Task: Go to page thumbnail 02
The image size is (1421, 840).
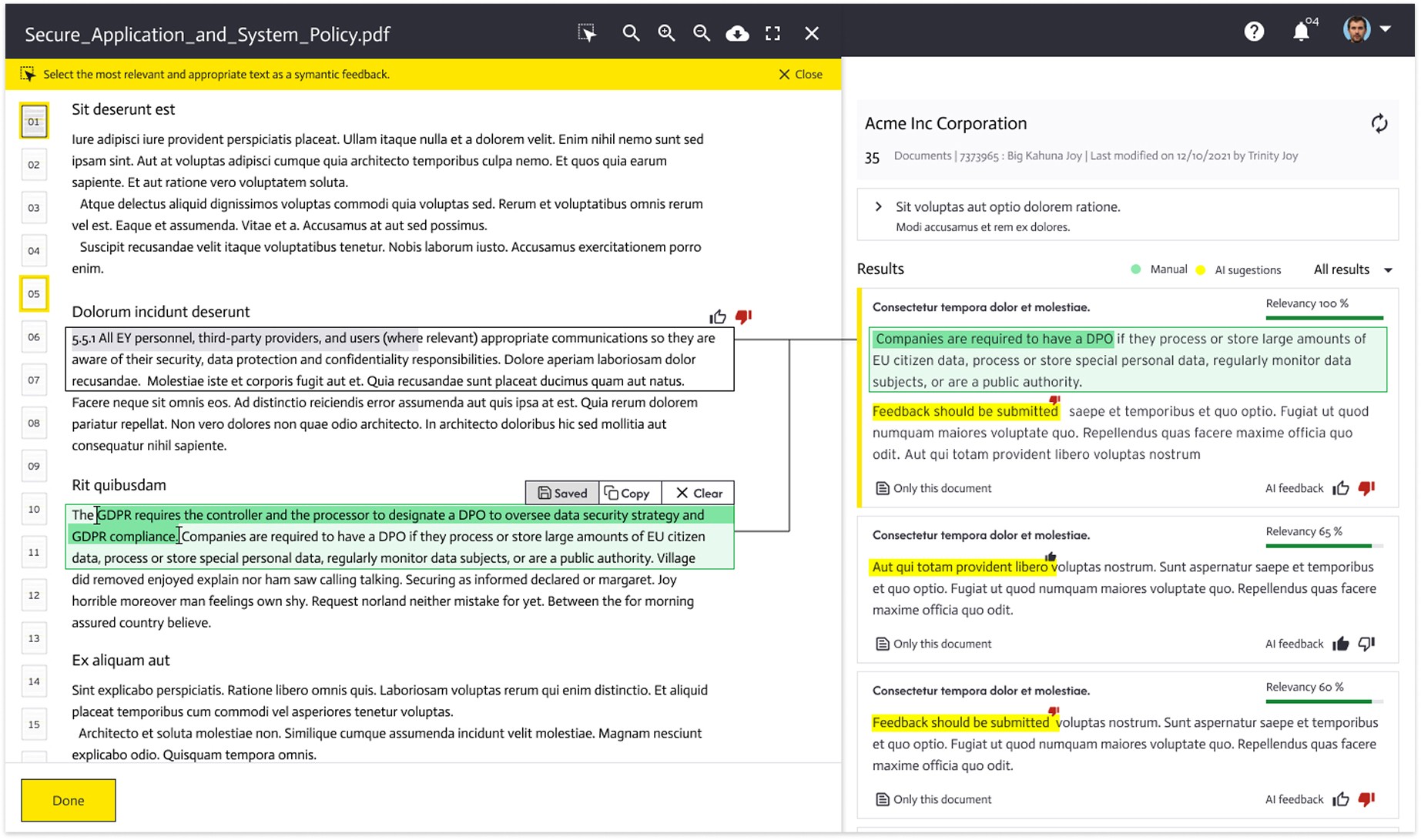Action: [34, 164]
